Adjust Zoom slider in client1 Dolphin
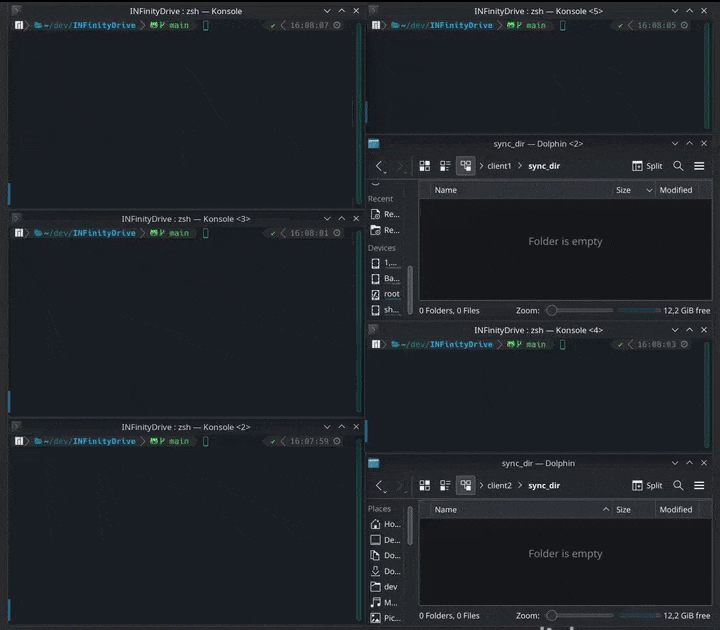 click(x=579, y=310)
